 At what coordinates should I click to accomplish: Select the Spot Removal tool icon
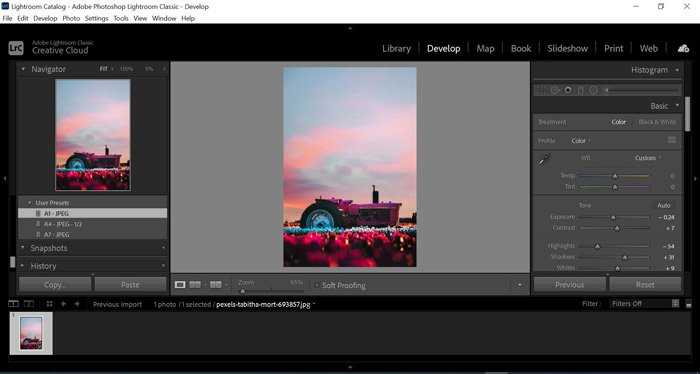[554, 91]
